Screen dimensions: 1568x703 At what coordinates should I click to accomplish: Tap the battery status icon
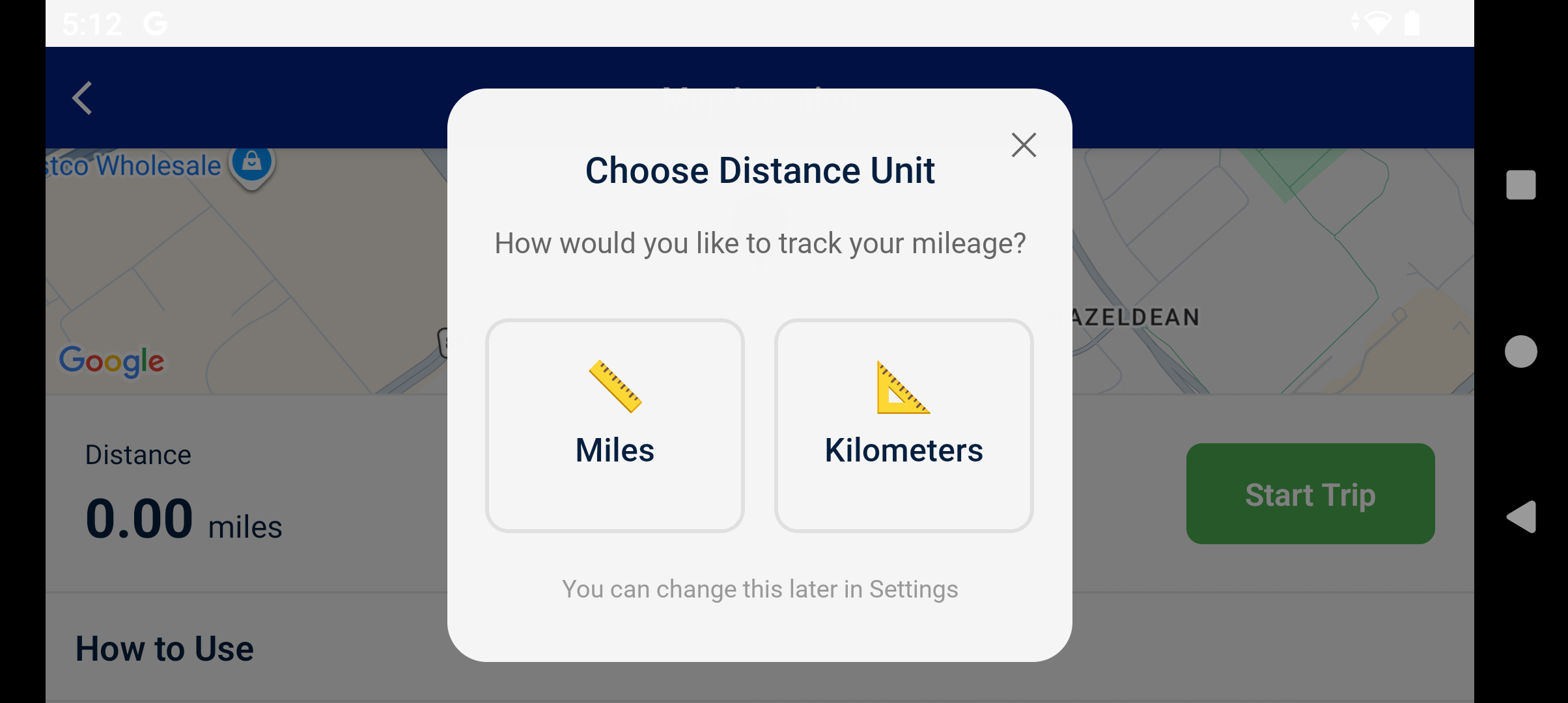[x=1412, y=23]
